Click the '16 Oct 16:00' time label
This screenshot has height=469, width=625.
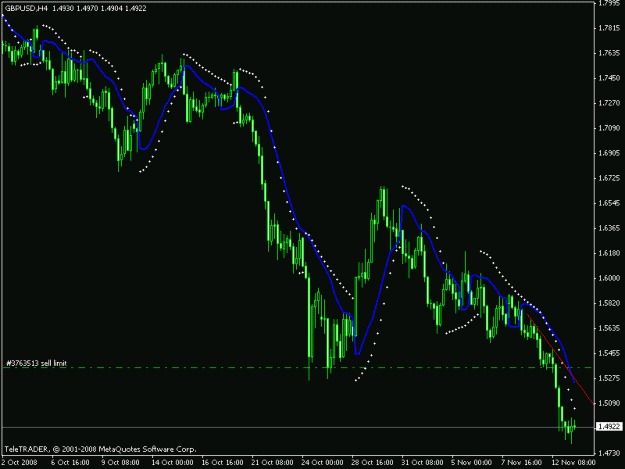pyautogui.click(x=222, y=462)
